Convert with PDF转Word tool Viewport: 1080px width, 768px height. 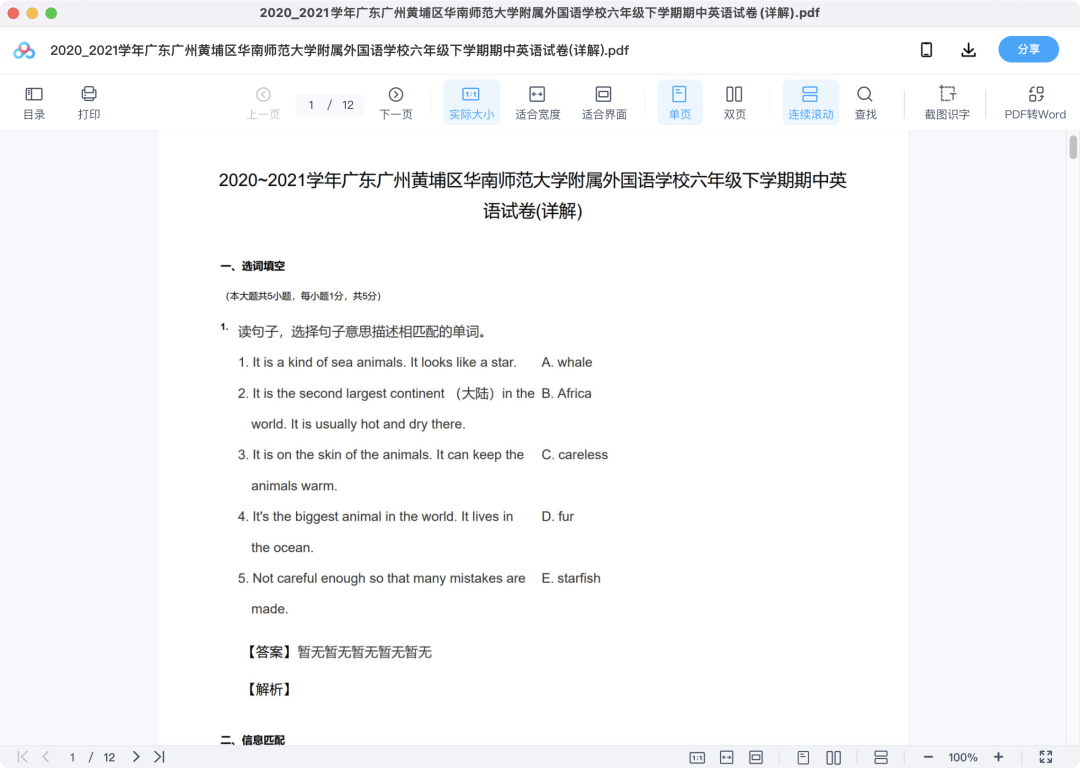[1035, 103]
